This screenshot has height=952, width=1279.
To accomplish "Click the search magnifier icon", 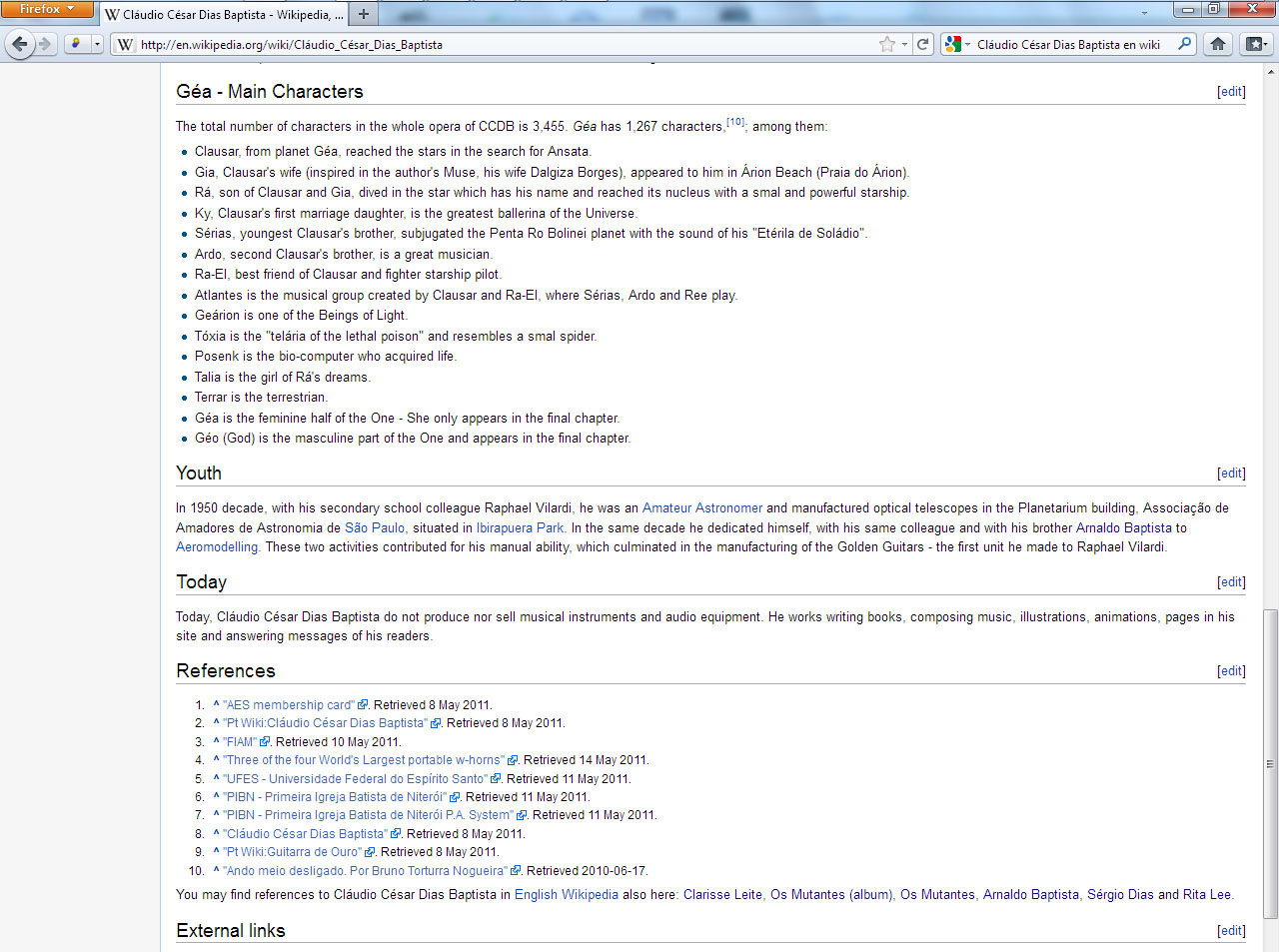I will pyautogui.click(x=1185, y=44).
